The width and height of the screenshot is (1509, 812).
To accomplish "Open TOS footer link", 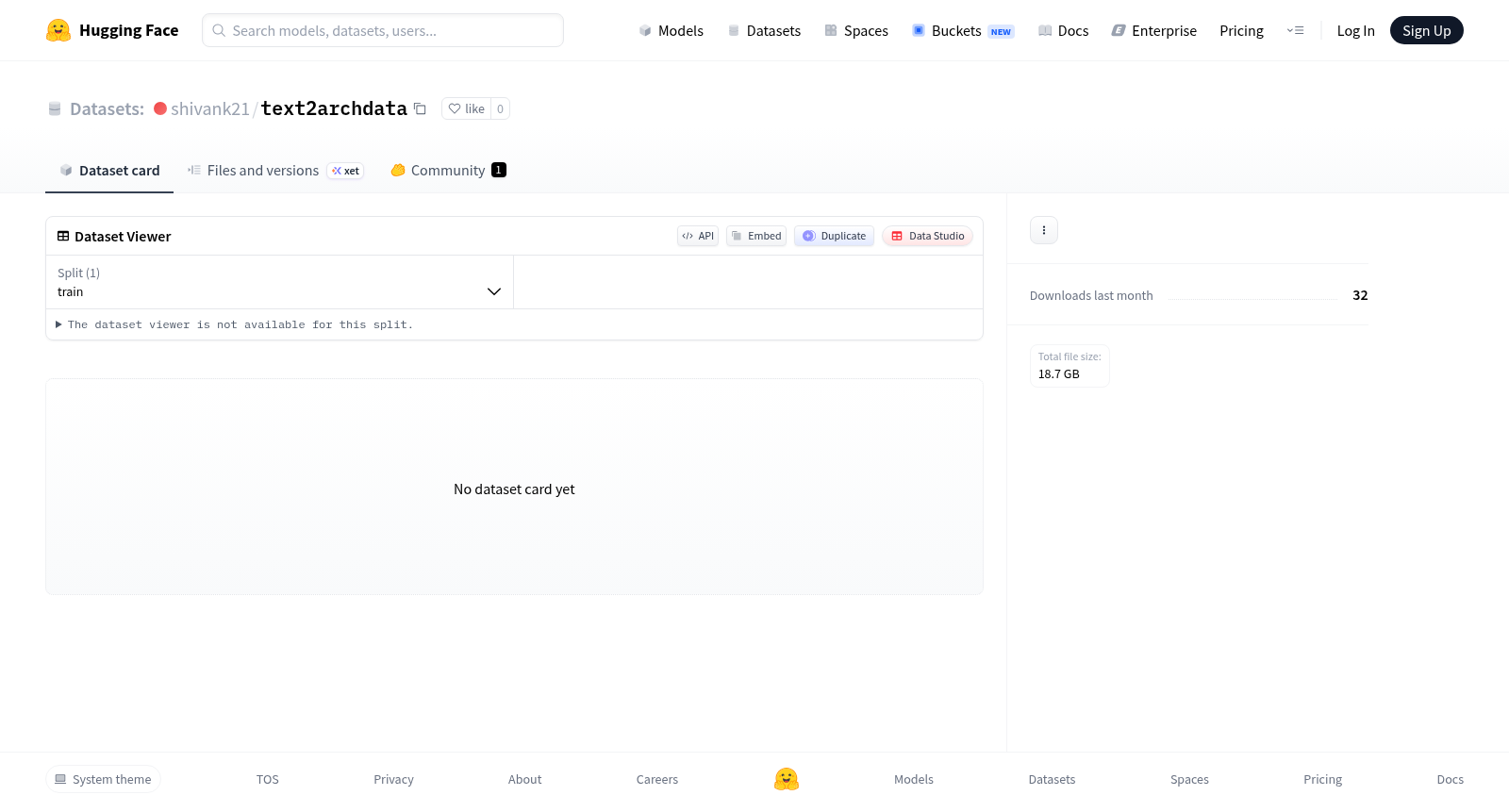I will 268,779.
